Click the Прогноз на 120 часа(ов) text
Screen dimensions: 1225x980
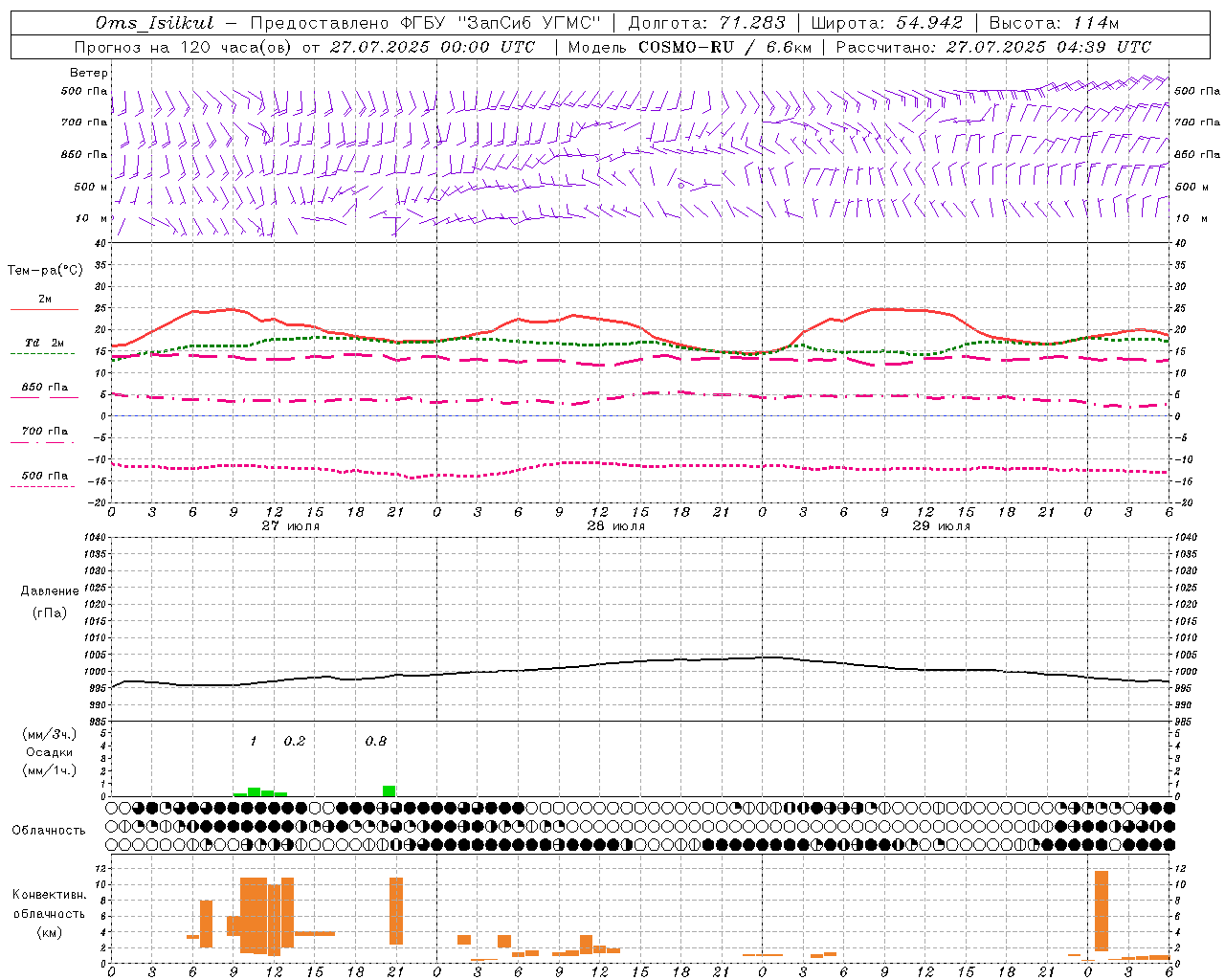click(185, 47)
